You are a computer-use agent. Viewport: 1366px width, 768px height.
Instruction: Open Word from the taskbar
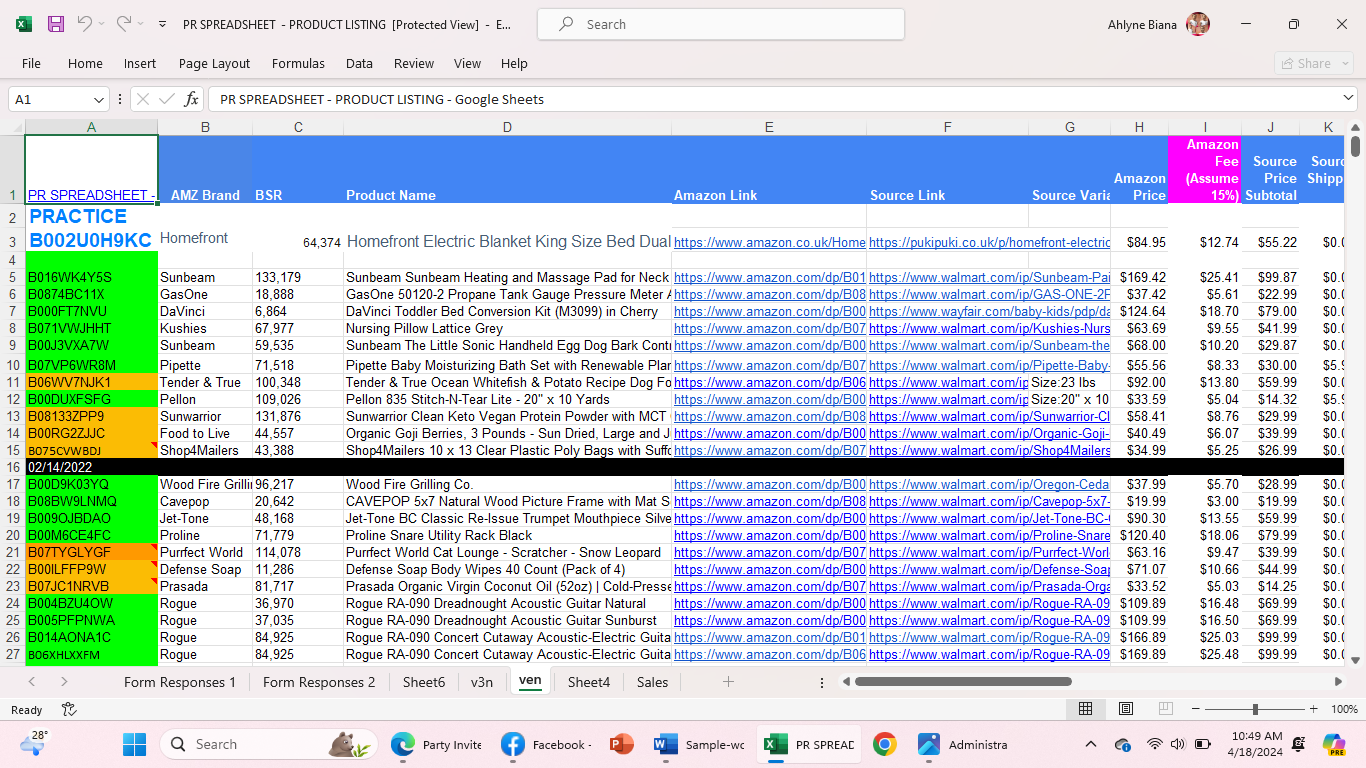665,744
